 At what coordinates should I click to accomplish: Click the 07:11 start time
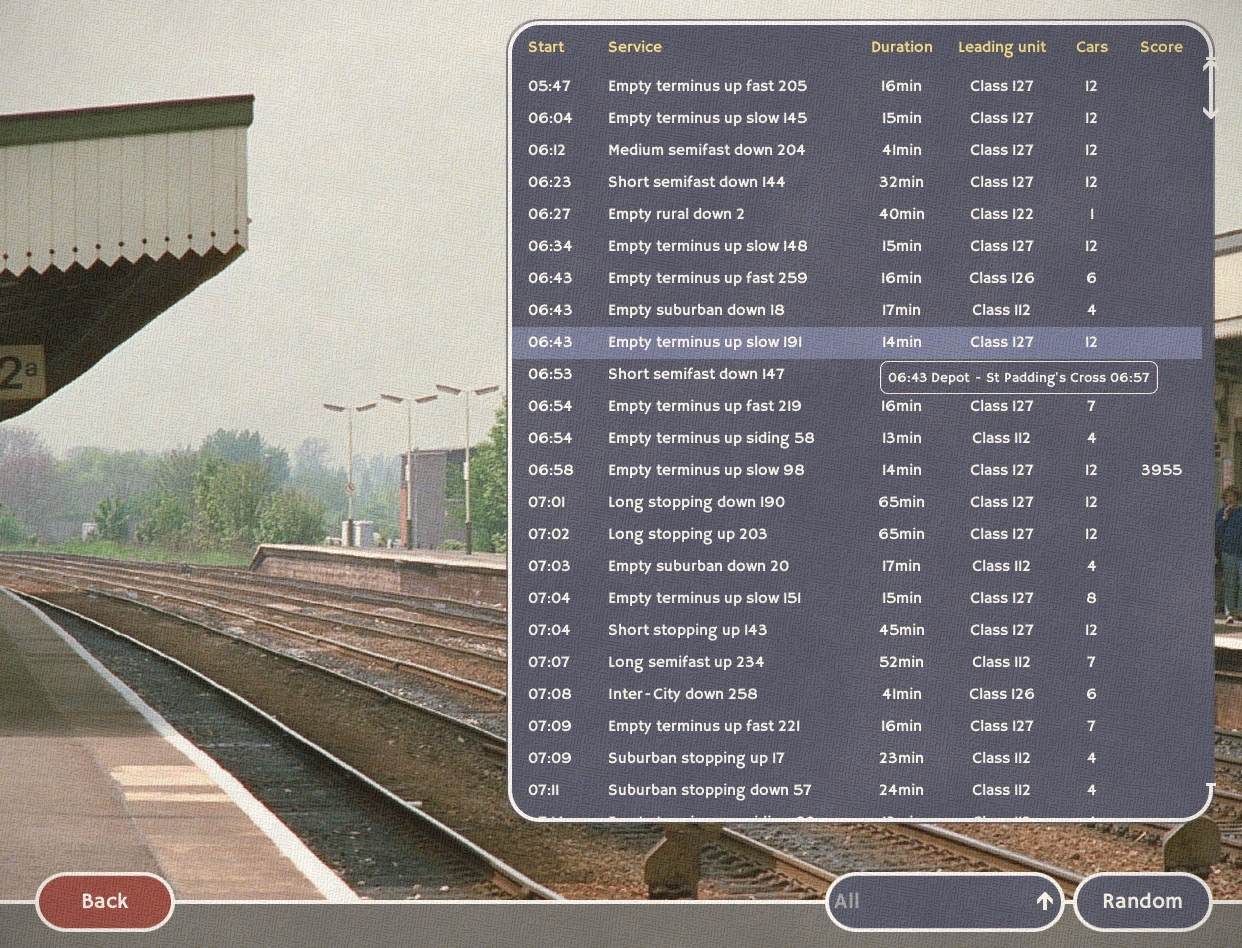click(544, 790)
